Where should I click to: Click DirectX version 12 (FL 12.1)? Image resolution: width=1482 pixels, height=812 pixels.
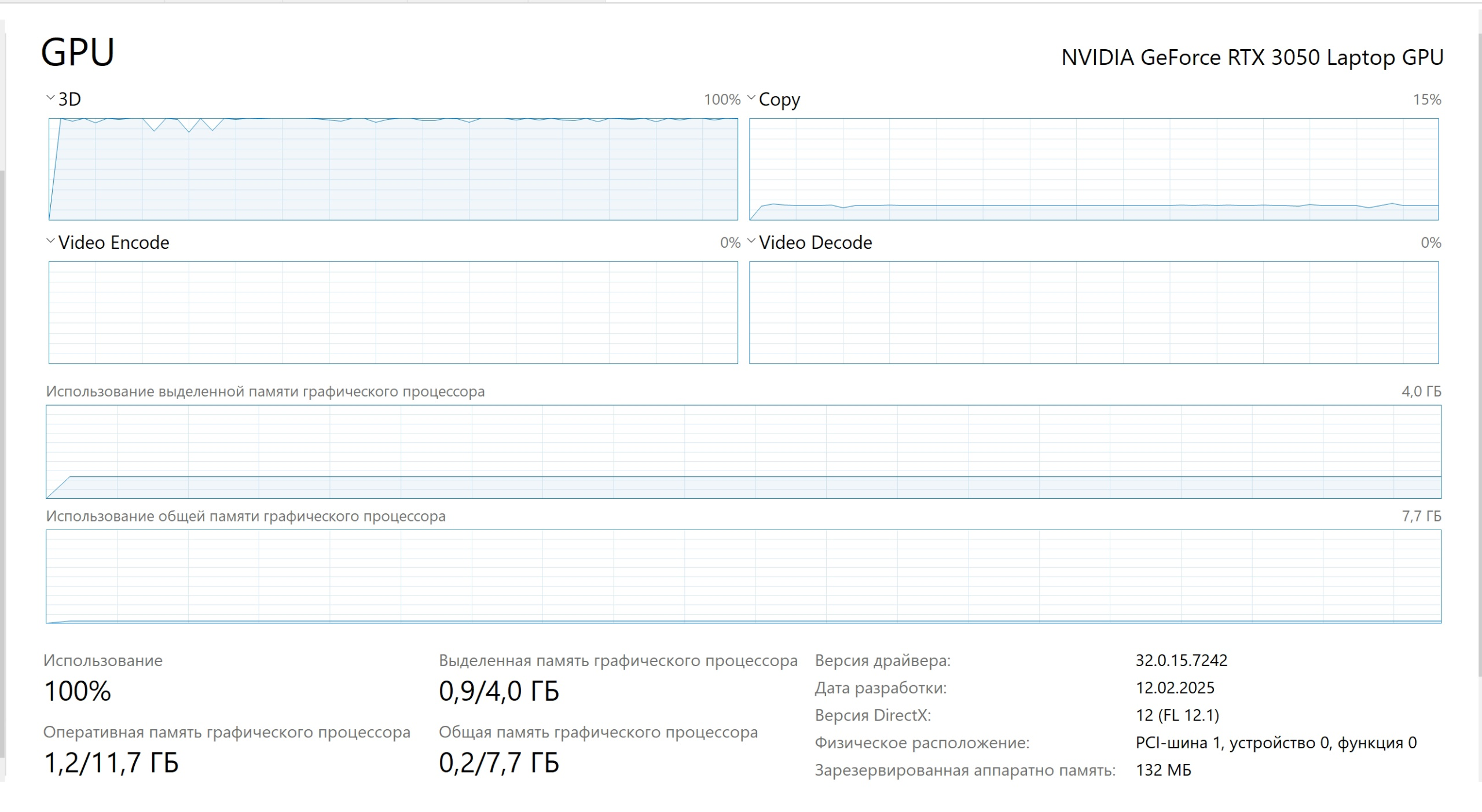point(1177,715)
